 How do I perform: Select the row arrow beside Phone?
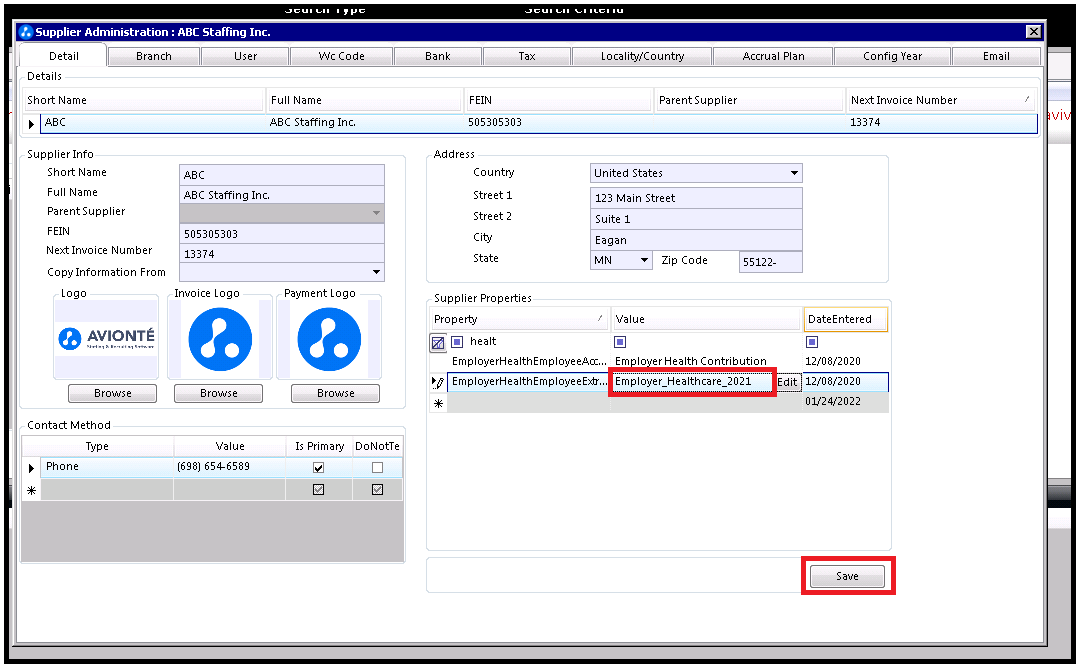[31, 468]
